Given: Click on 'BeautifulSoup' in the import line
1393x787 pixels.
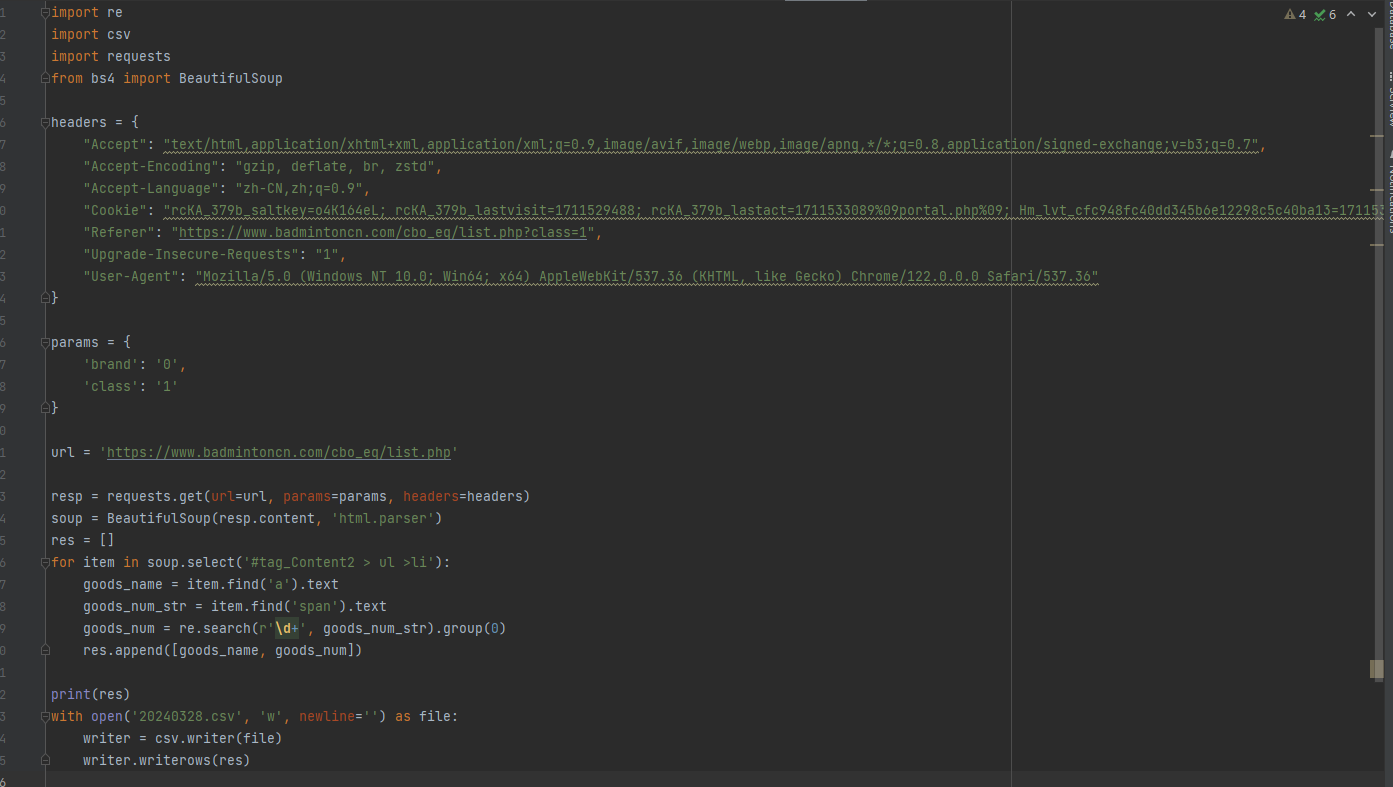Looking at the screenshot, I should (231, 78).
